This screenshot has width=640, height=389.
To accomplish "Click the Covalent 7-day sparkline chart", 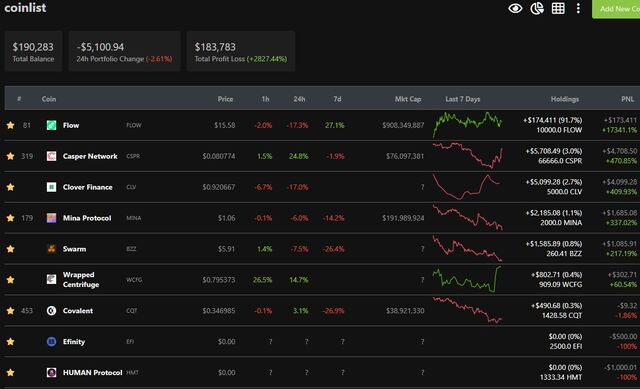I will click(467, 310).
